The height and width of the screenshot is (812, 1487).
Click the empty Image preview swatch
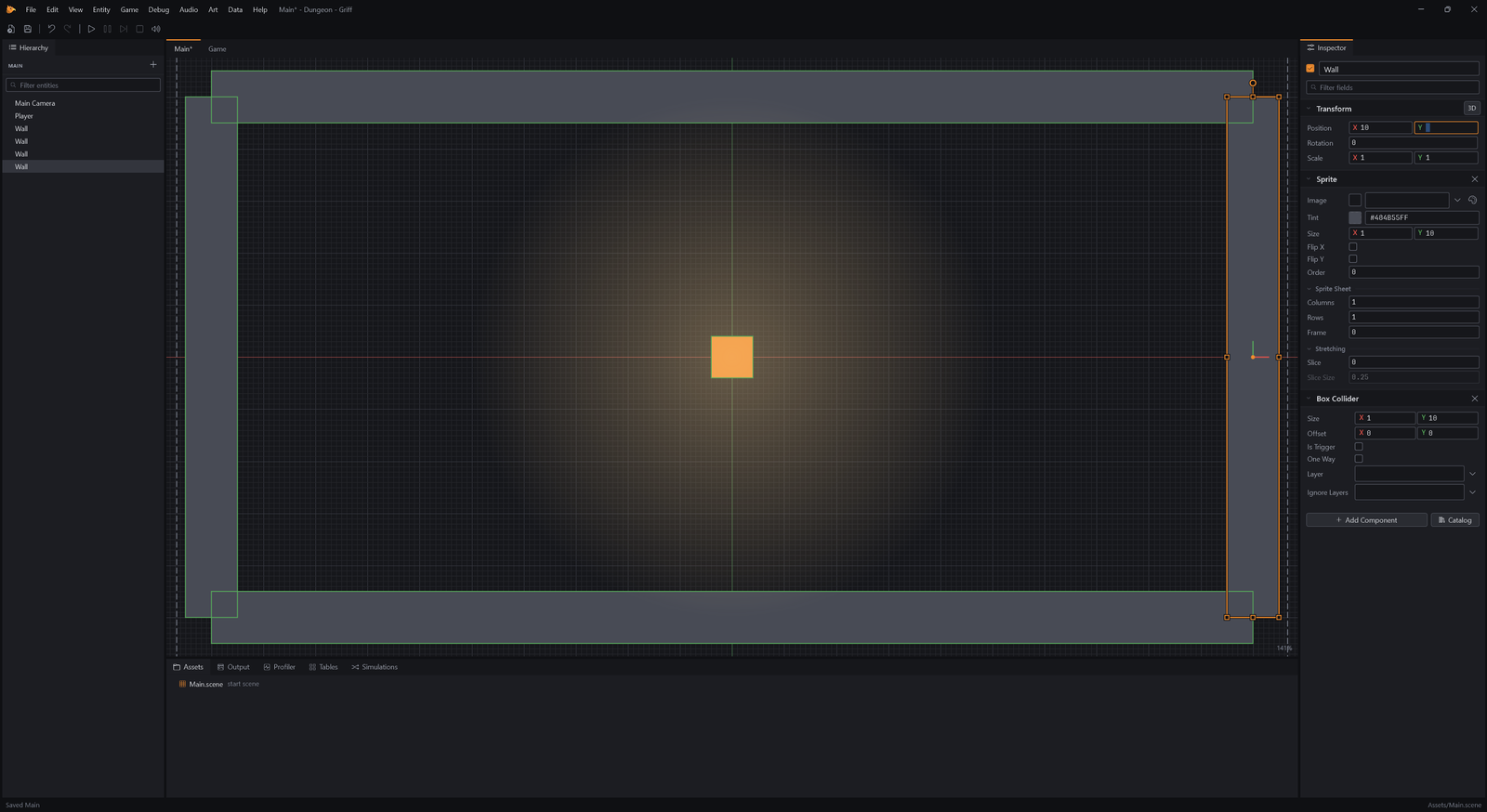[1355, 200]
